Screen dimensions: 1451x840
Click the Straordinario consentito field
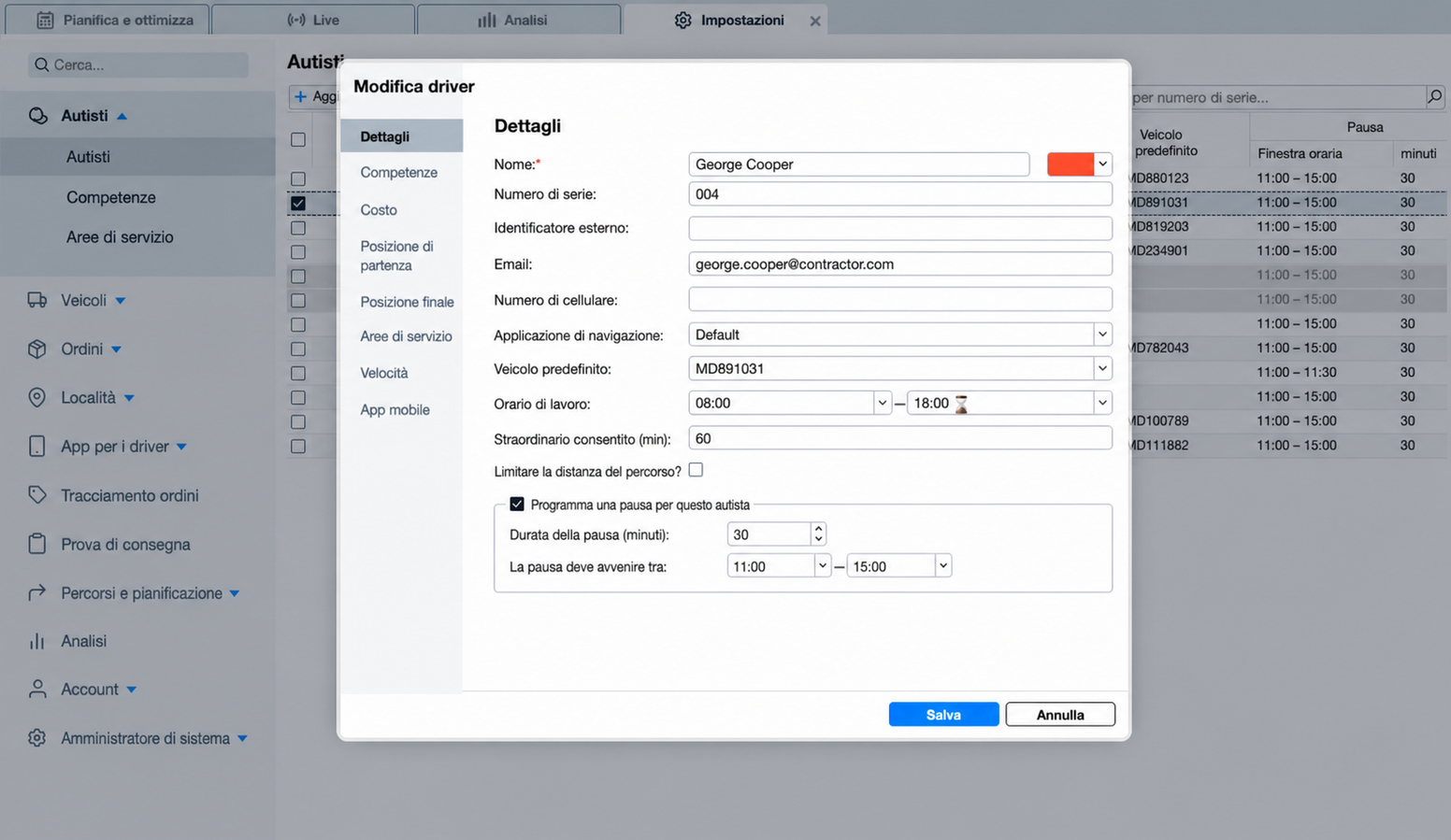click(900, 437)
